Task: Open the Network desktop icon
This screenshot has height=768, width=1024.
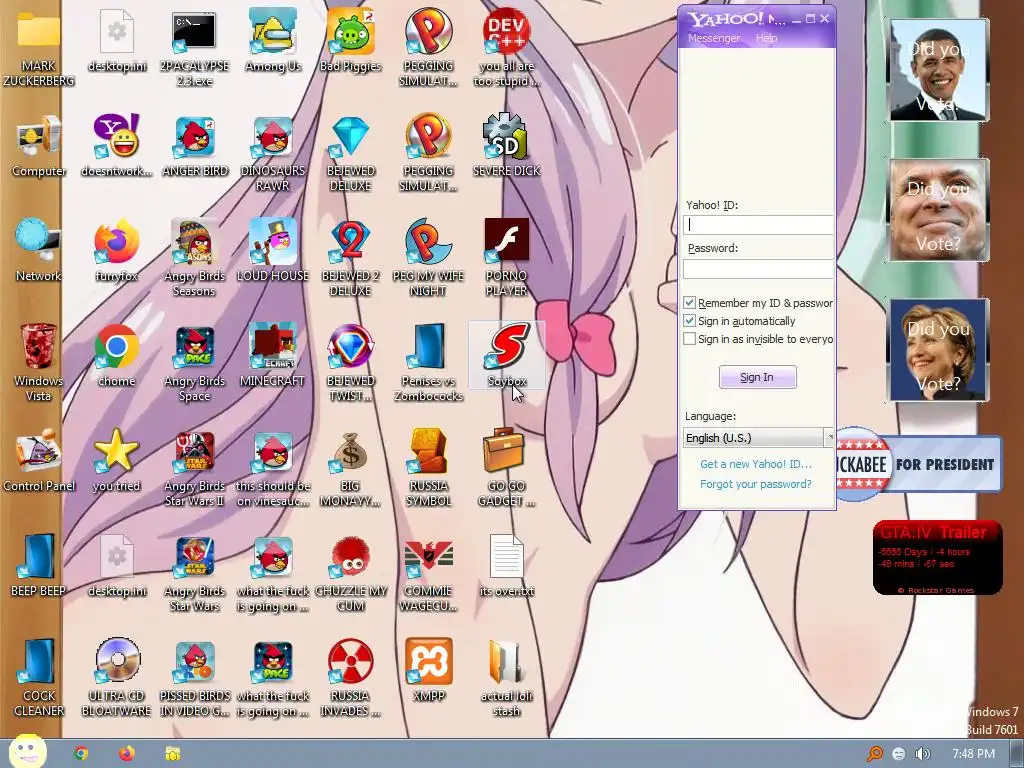Action: (39, 251)
